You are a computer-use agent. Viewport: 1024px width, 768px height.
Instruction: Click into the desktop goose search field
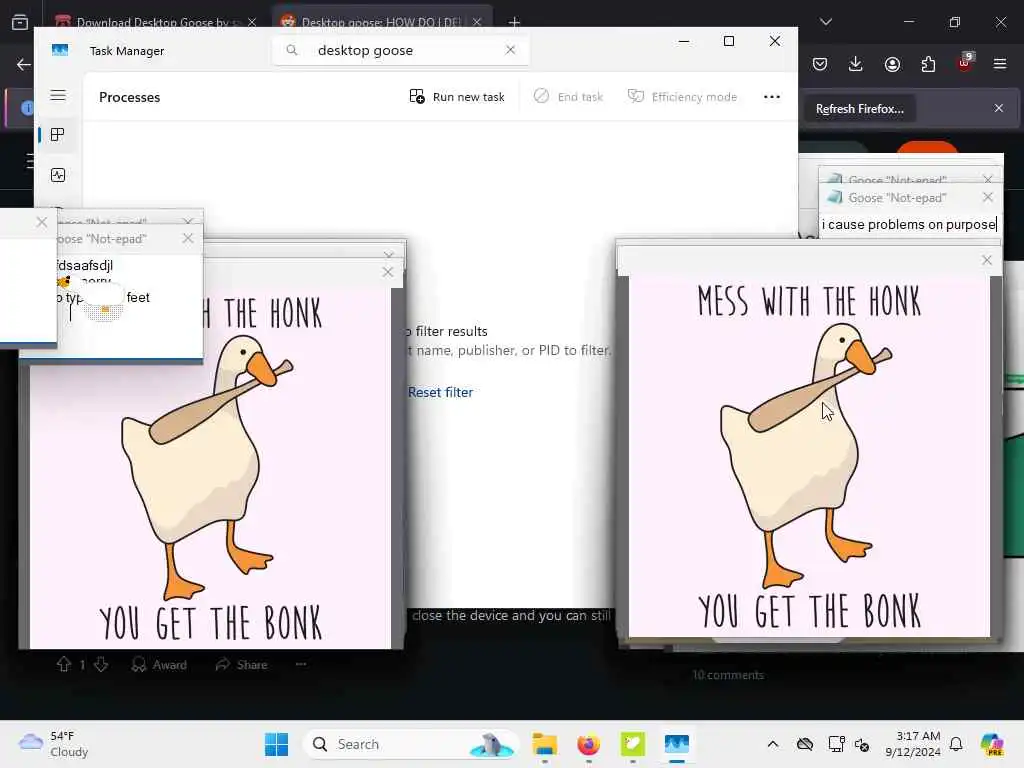click(400, 50)
